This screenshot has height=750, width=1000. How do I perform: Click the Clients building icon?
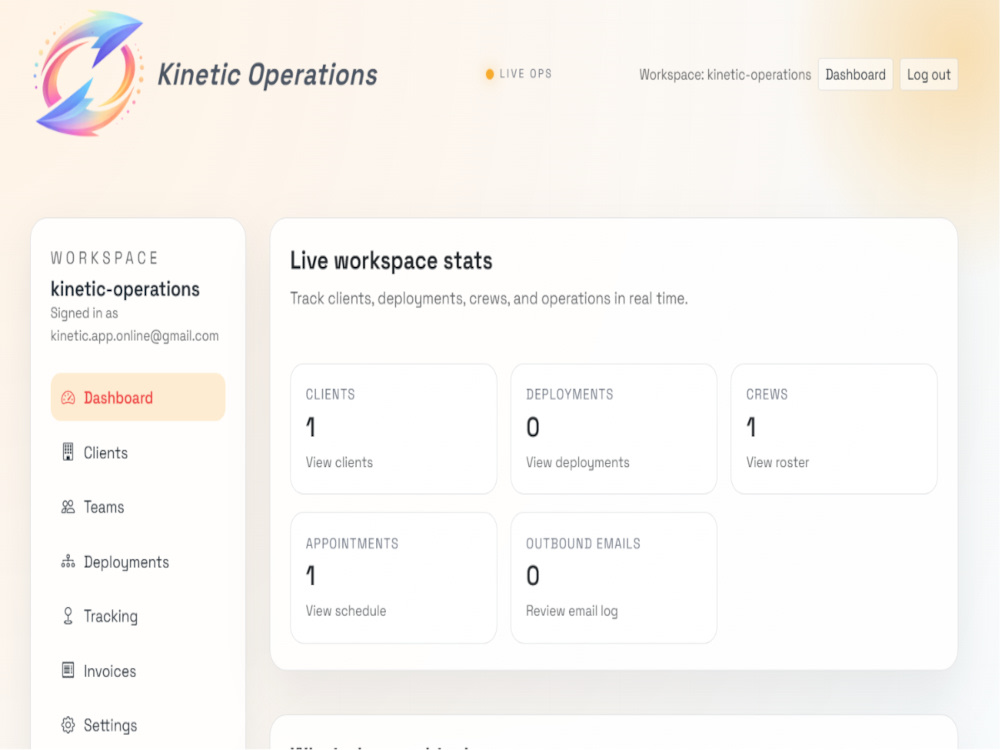pos(68,452)
